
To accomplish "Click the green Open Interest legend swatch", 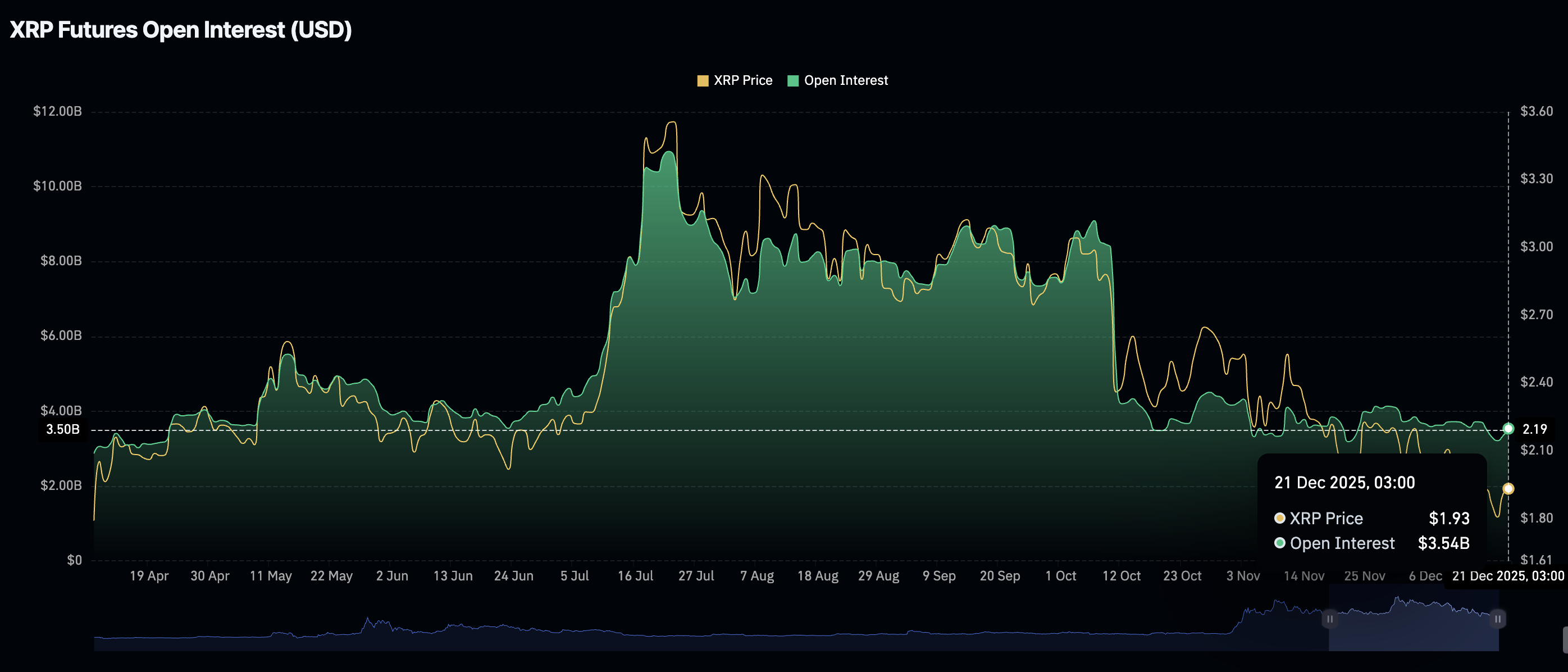I will point(792,80).
